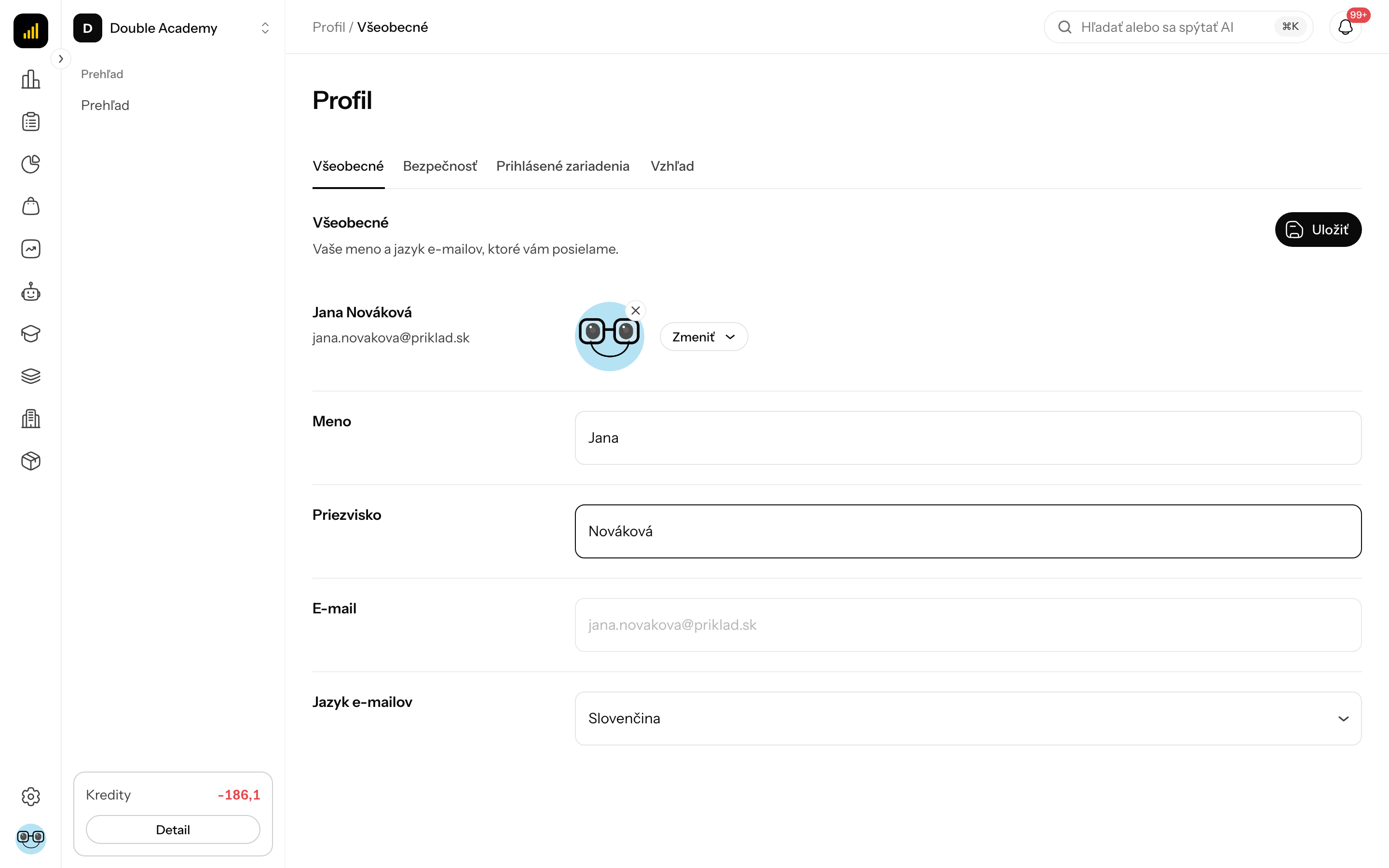Open the robot AI assistant icon

click(x=30, y=292)
